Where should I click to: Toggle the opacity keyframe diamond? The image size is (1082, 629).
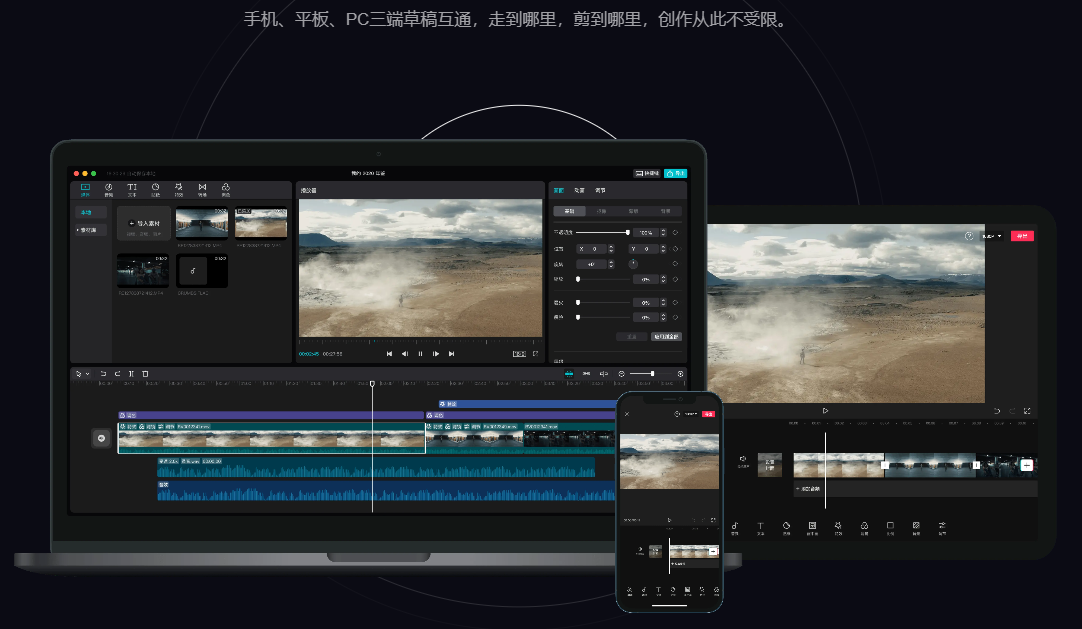tap(675, 232)
